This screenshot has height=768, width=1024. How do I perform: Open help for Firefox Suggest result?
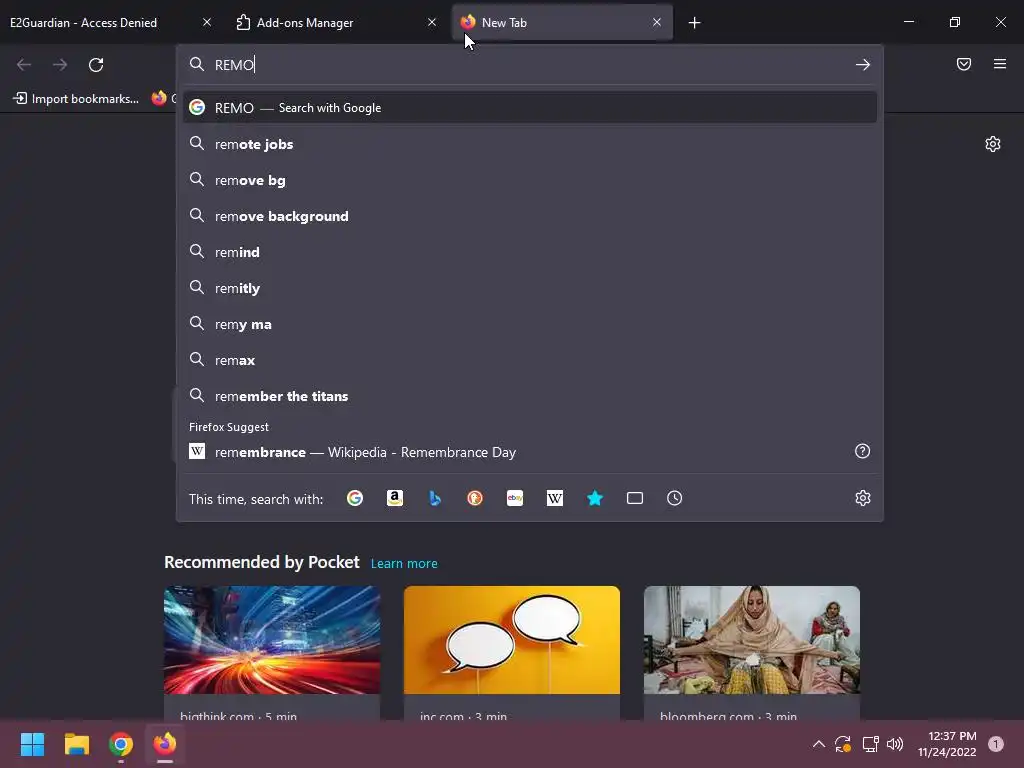pyautogui.click(x=863, y=451)
